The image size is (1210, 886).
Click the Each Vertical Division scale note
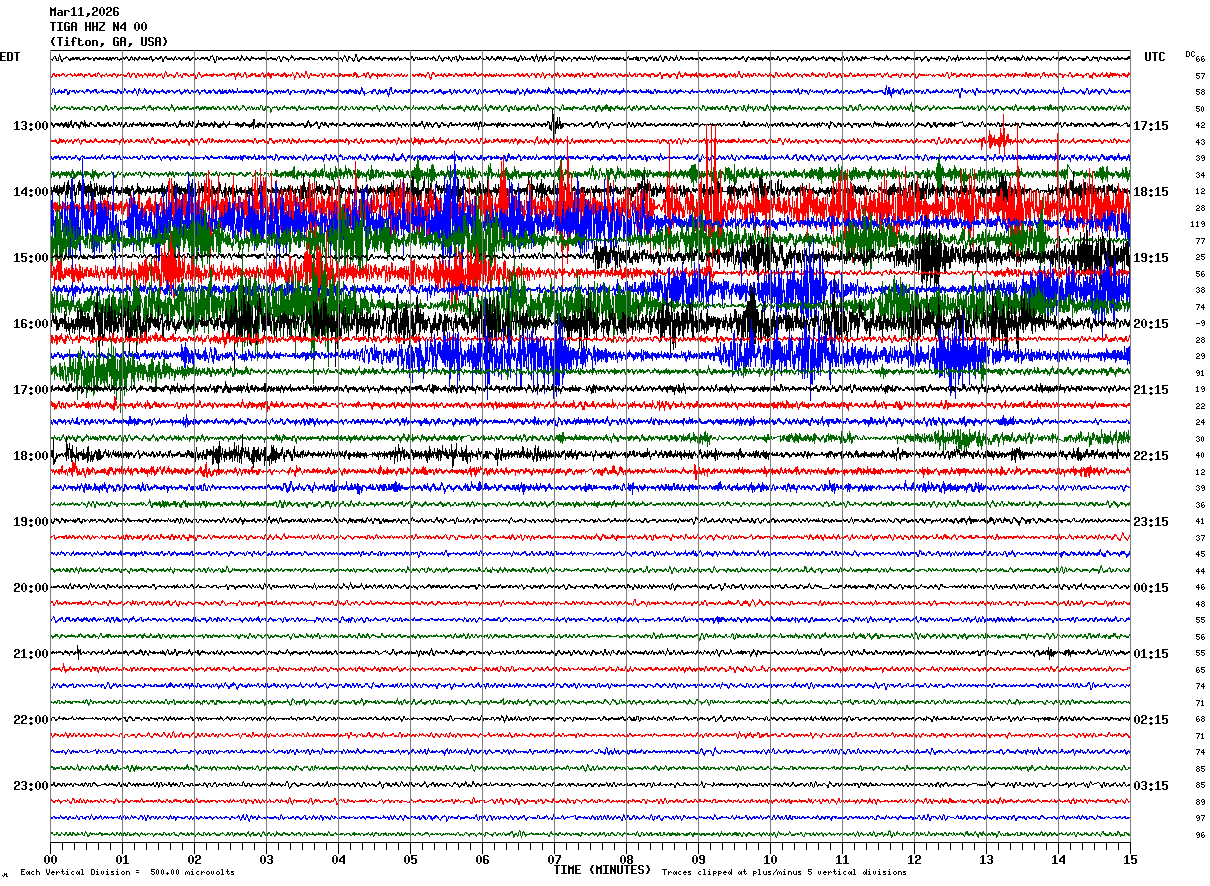[x=127, y=873]
